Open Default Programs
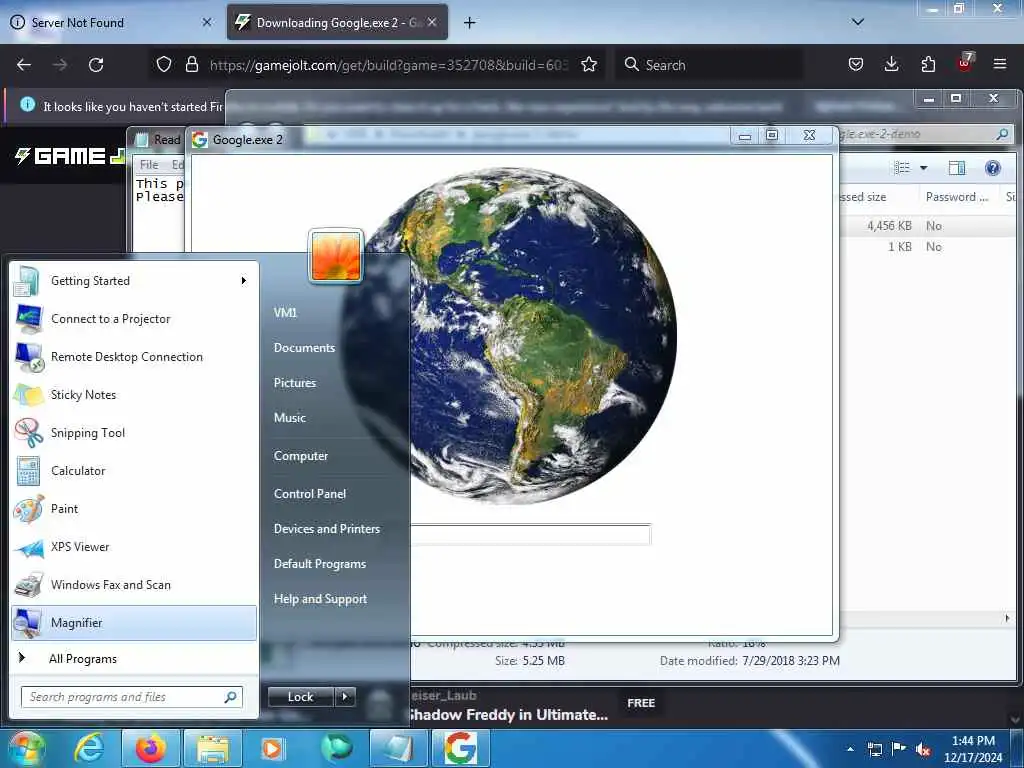Viewport: 1024px width, 768px height. point(319,564)
